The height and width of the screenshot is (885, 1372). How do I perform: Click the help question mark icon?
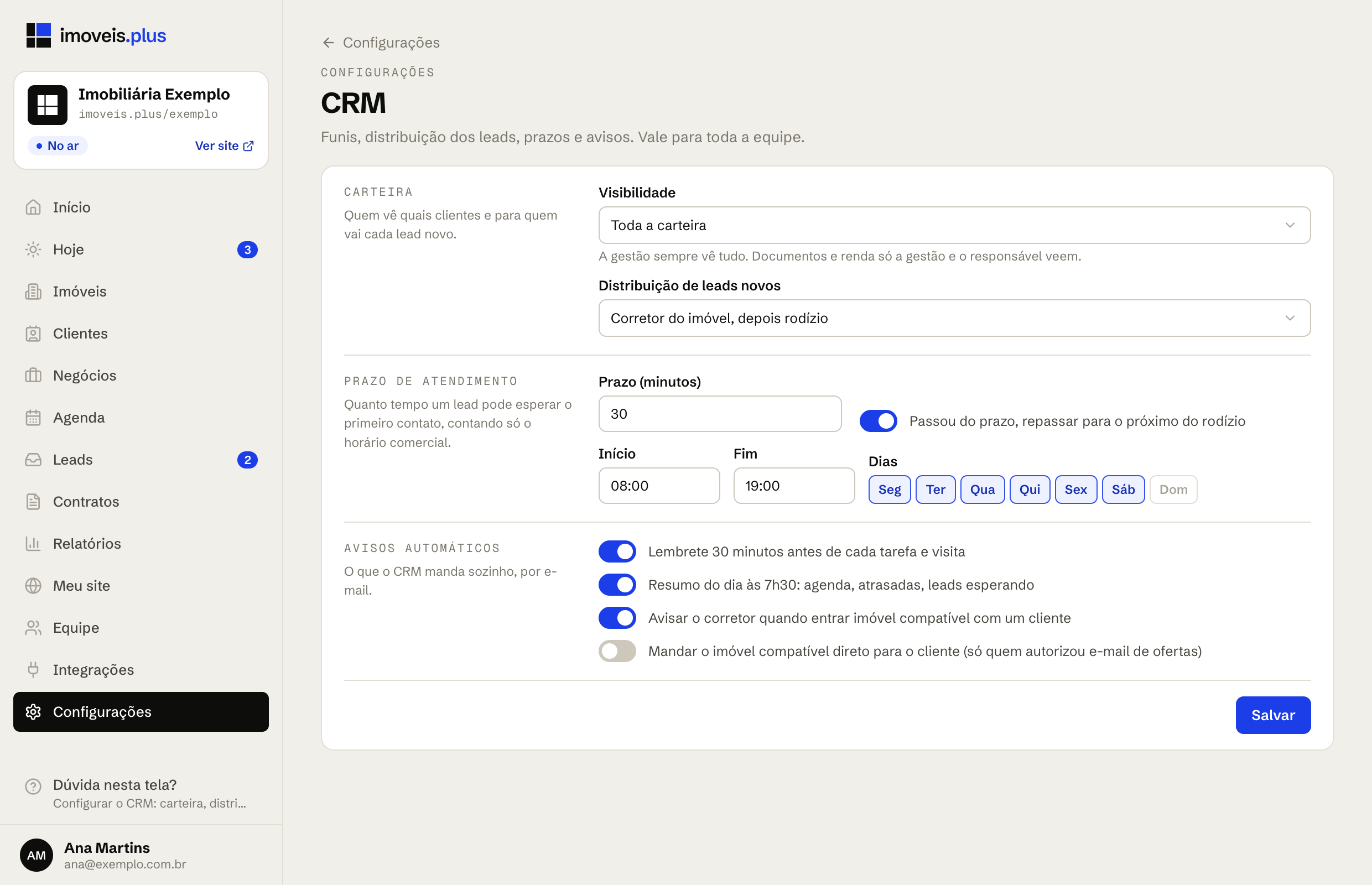[33, 786]
